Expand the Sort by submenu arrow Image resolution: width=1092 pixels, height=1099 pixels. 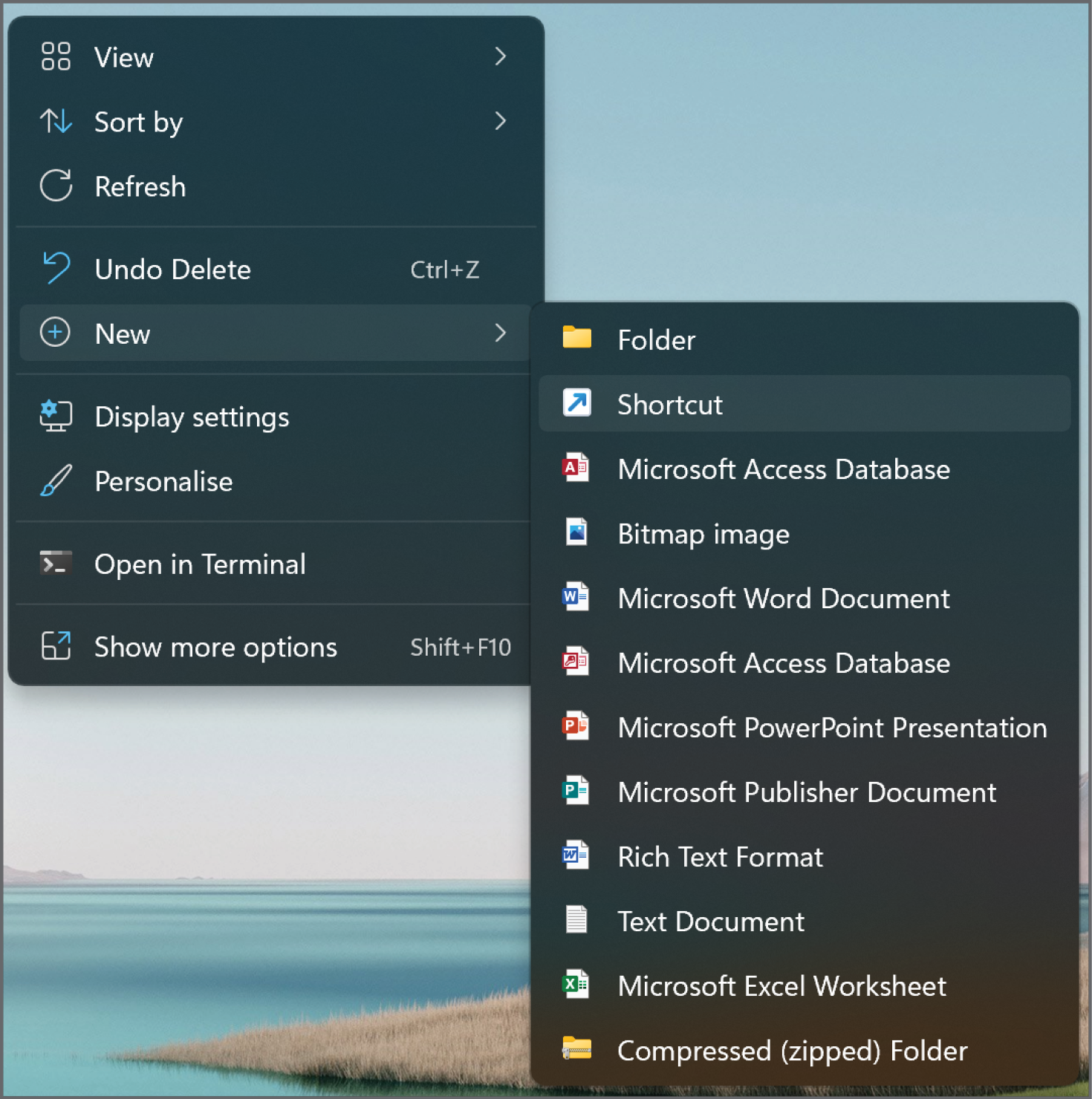501,121
